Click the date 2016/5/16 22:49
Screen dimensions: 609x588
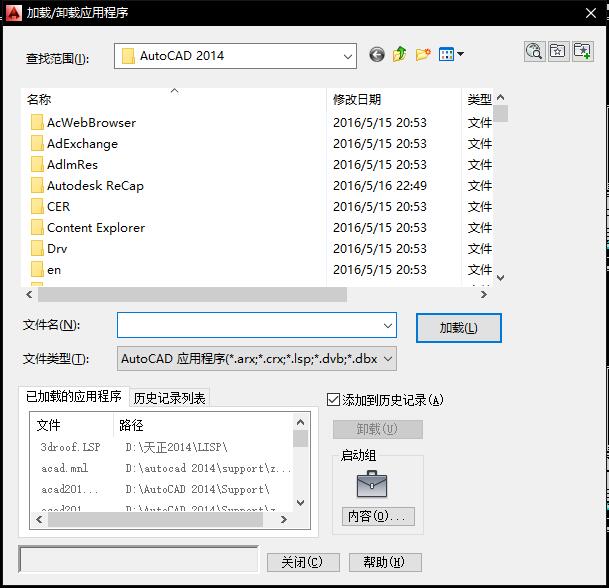tap(380, 185)
